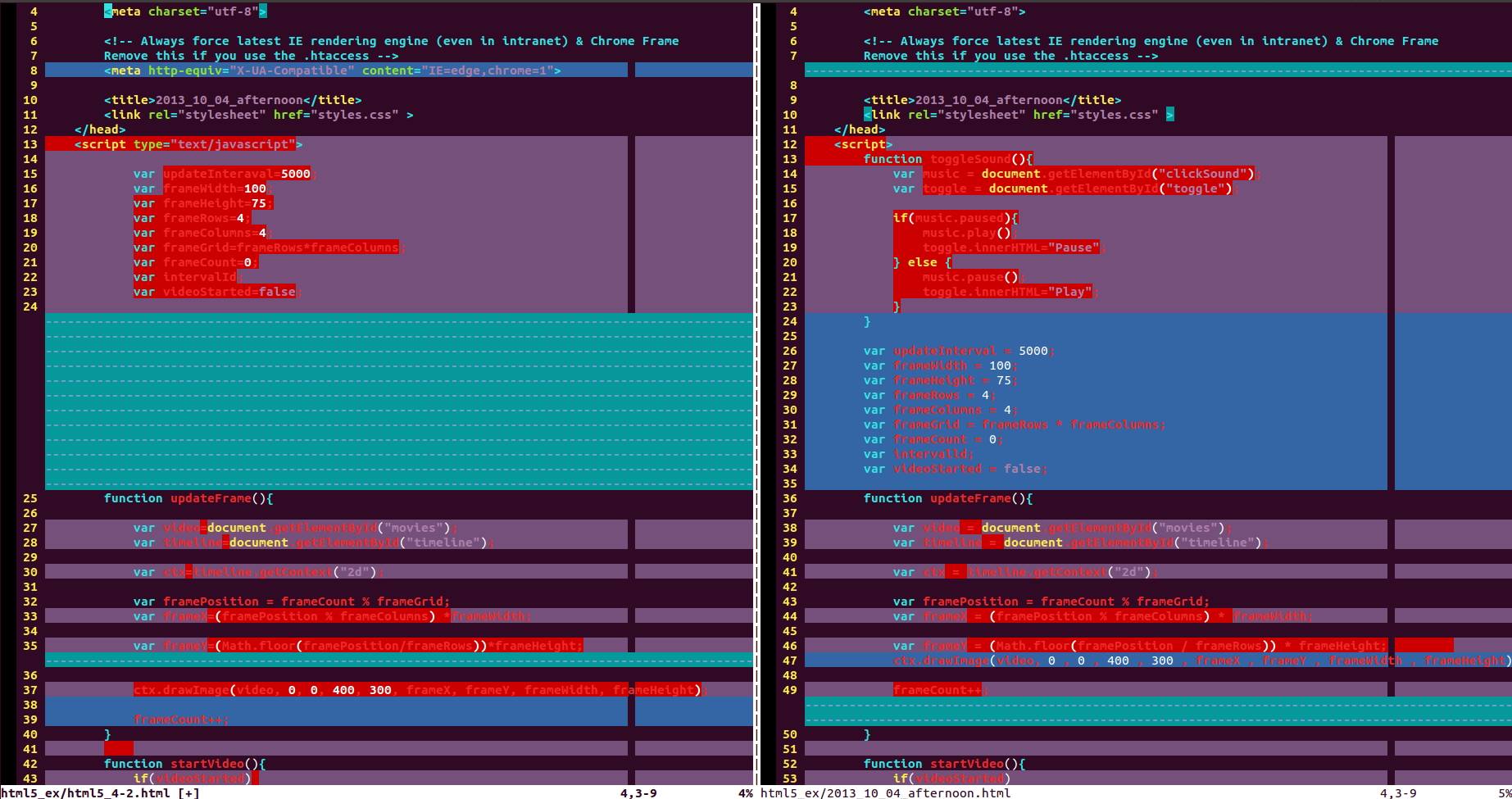The width and height of the screenshot is (1512, 799).
Task: Click if(music.paused){ line in right pane
Action: [x=956, y=218]
